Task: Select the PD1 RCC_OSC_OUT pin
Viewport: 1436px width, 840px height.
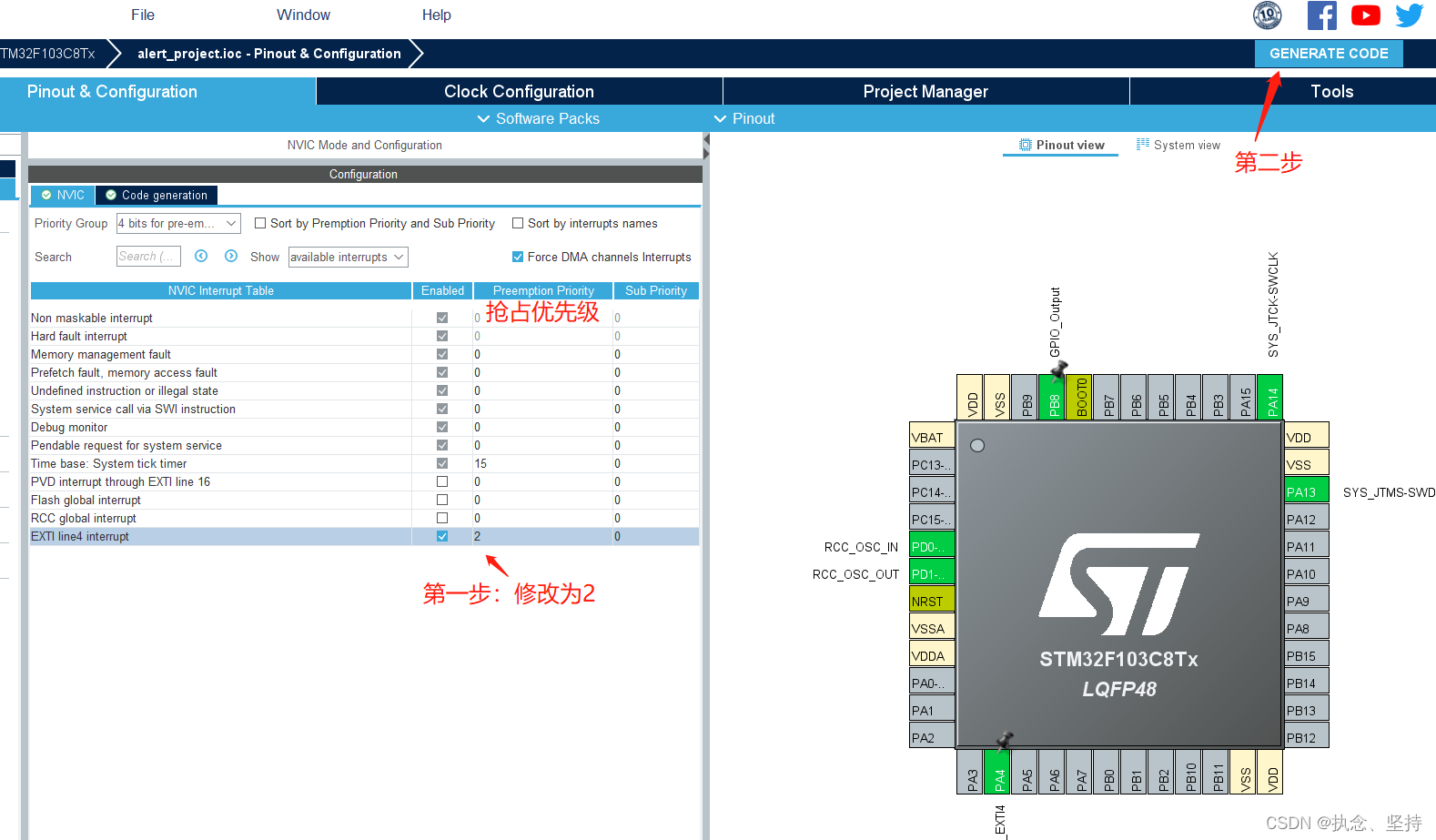Action: pos(932,573)
